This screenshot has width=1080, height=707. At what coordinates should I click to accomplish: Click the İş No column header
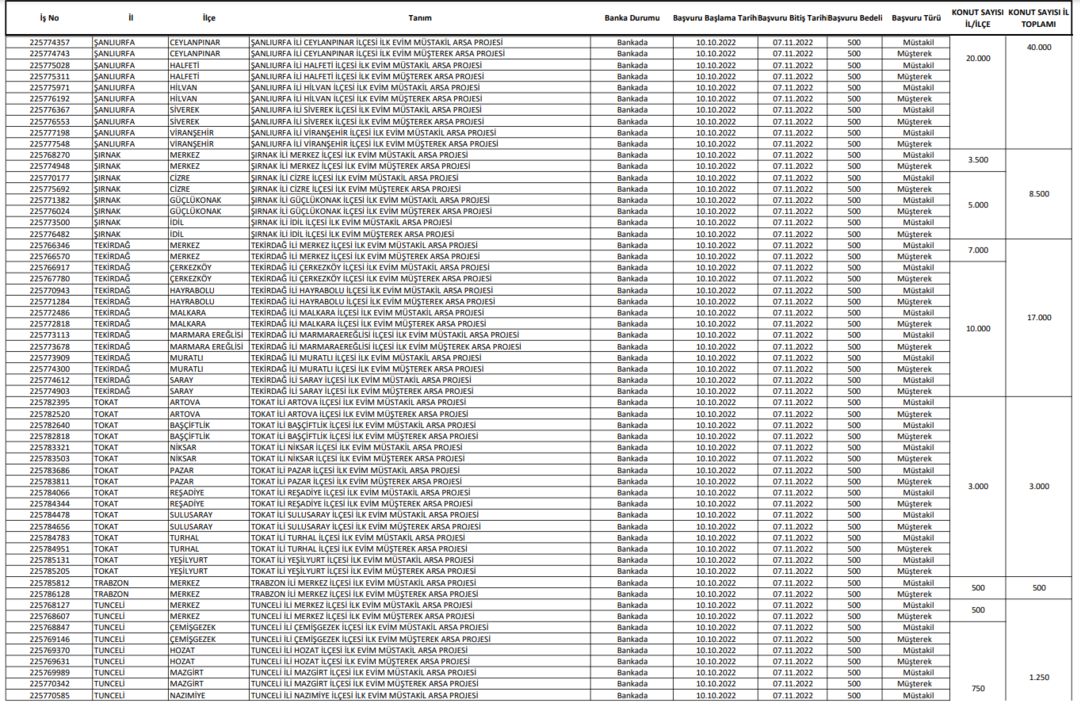(x=49, y=18)
